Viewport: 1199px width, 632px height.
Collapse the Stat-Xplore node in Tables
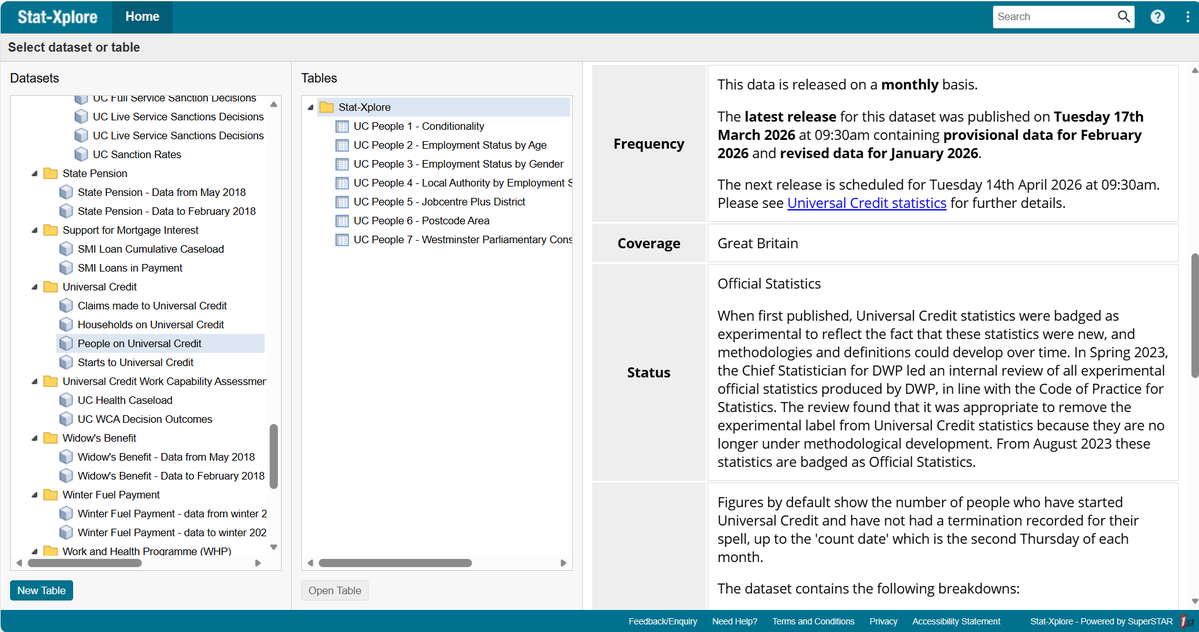(x=310, y=107)
